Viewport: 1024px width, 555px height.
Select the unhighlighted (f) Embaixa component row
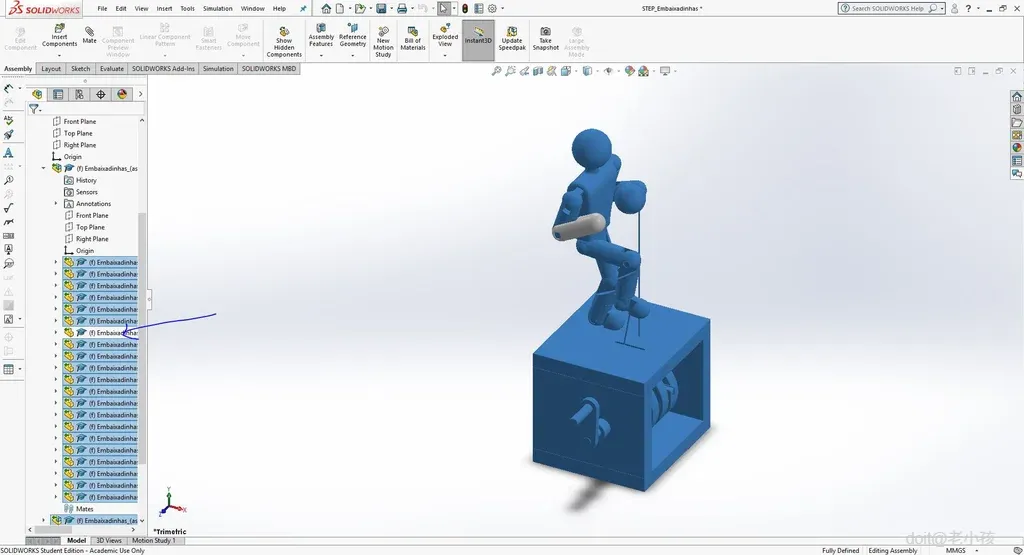pyautogui.click(x=100, y=333)
